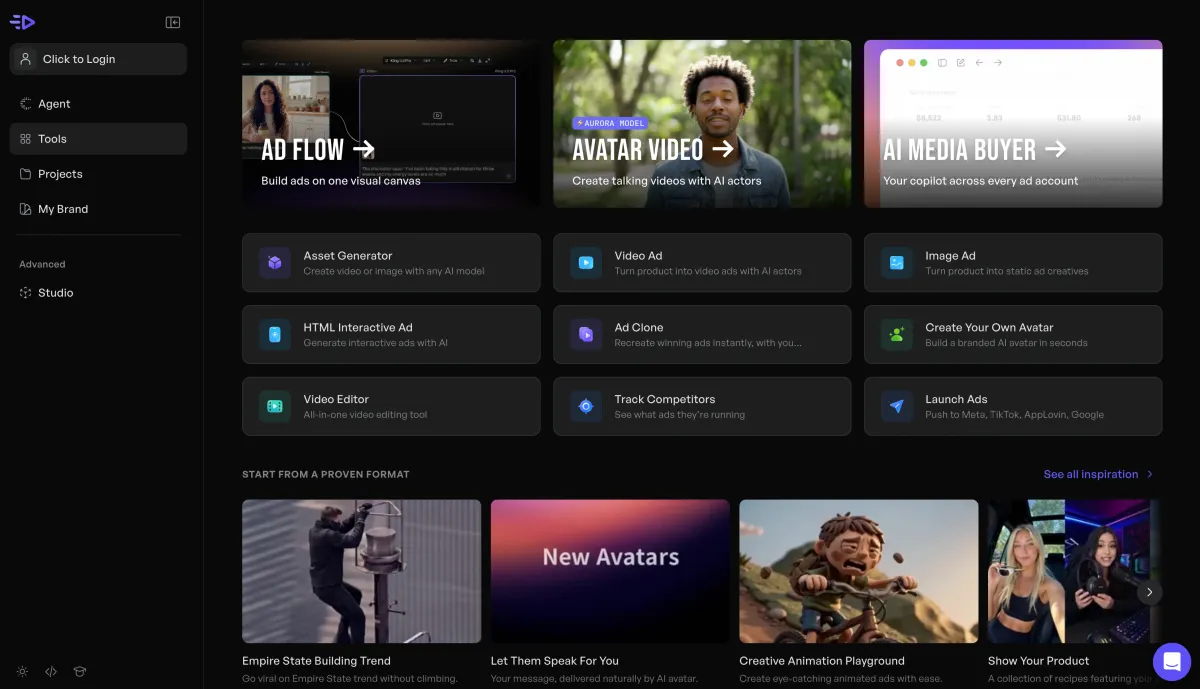Click the "Creative Animation Playground" title
Screen dimensions: 1200x689
[822, 661]
